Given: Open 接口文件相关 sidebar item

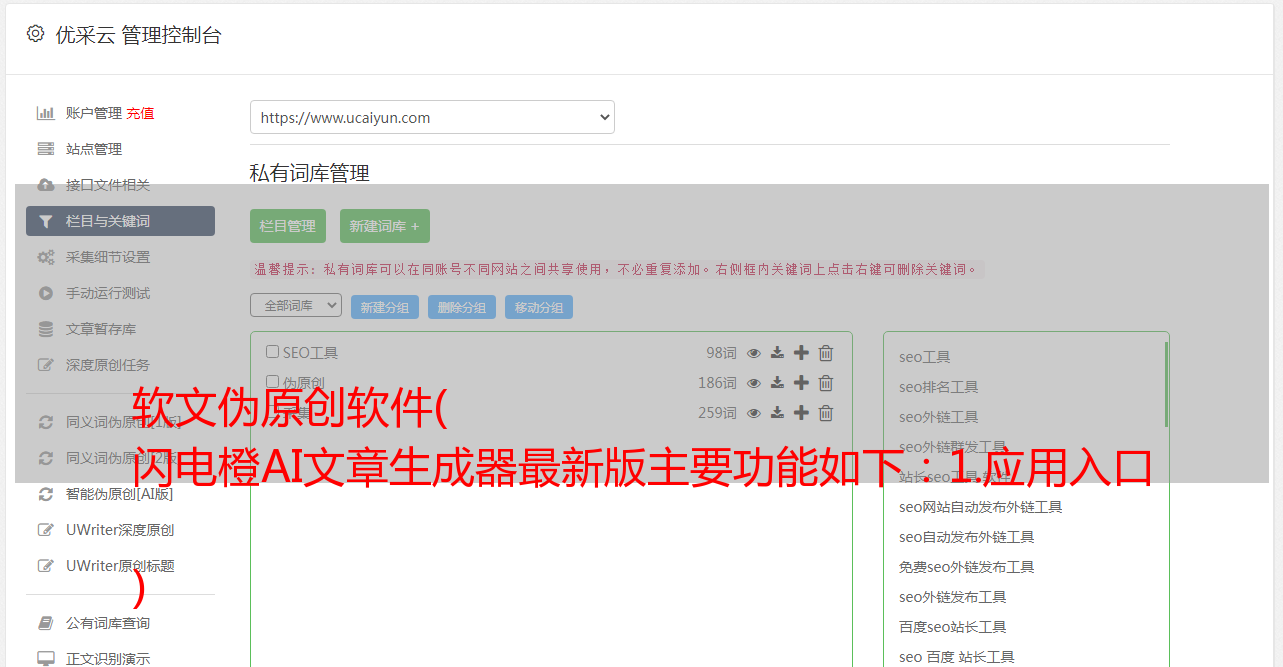Looking at the screenshot, I should click(108, 185).
